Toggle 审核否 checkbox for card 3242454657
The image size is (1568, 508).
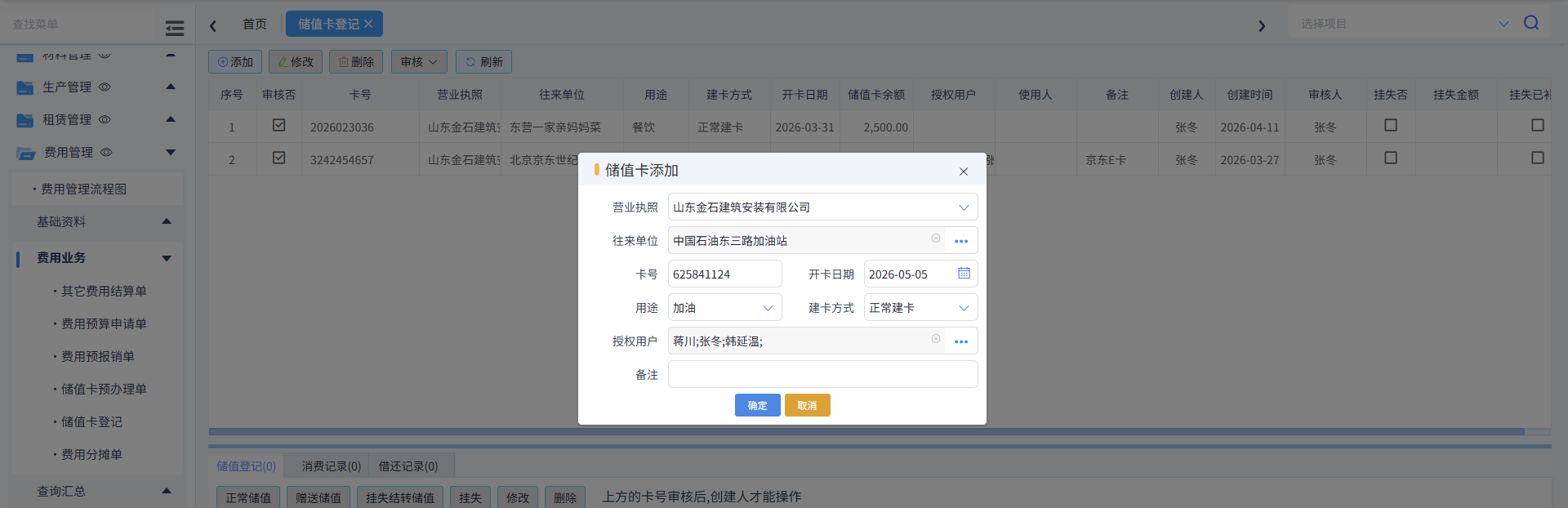click(x=279, y=158)
